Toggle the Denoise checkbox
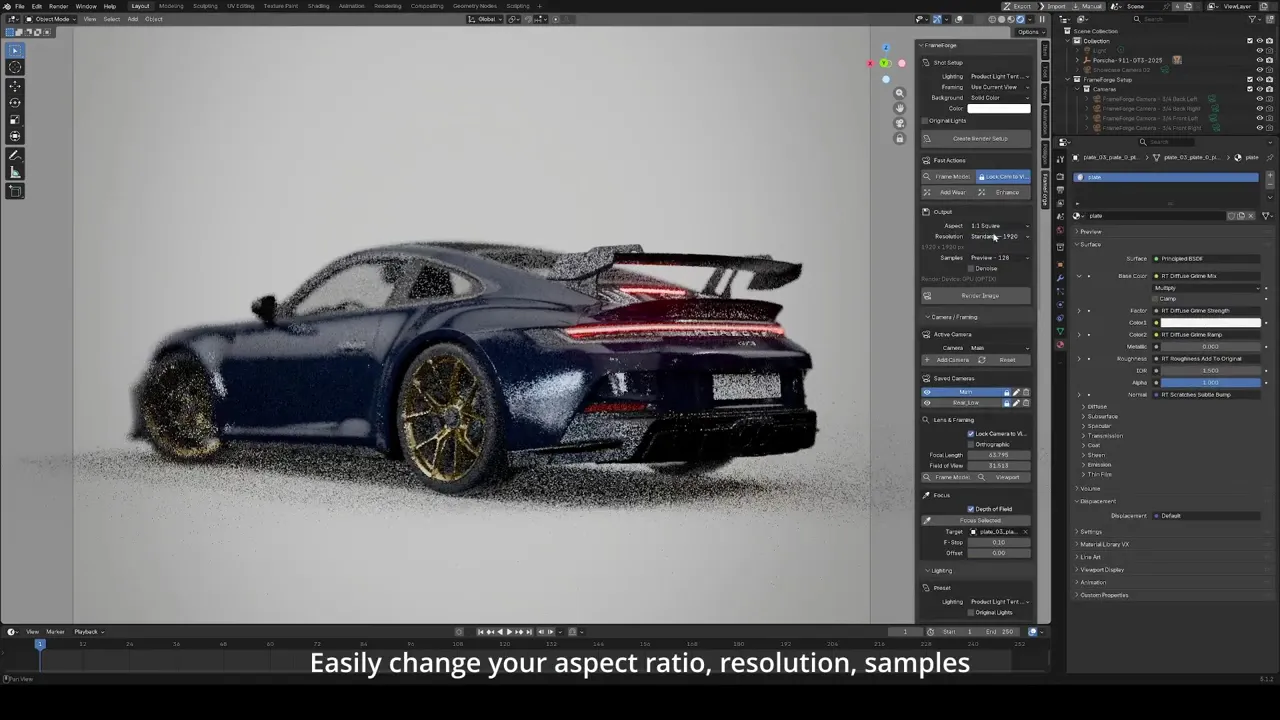The height and width of the screenshot is (720, 1280). (x=971, y=269)
